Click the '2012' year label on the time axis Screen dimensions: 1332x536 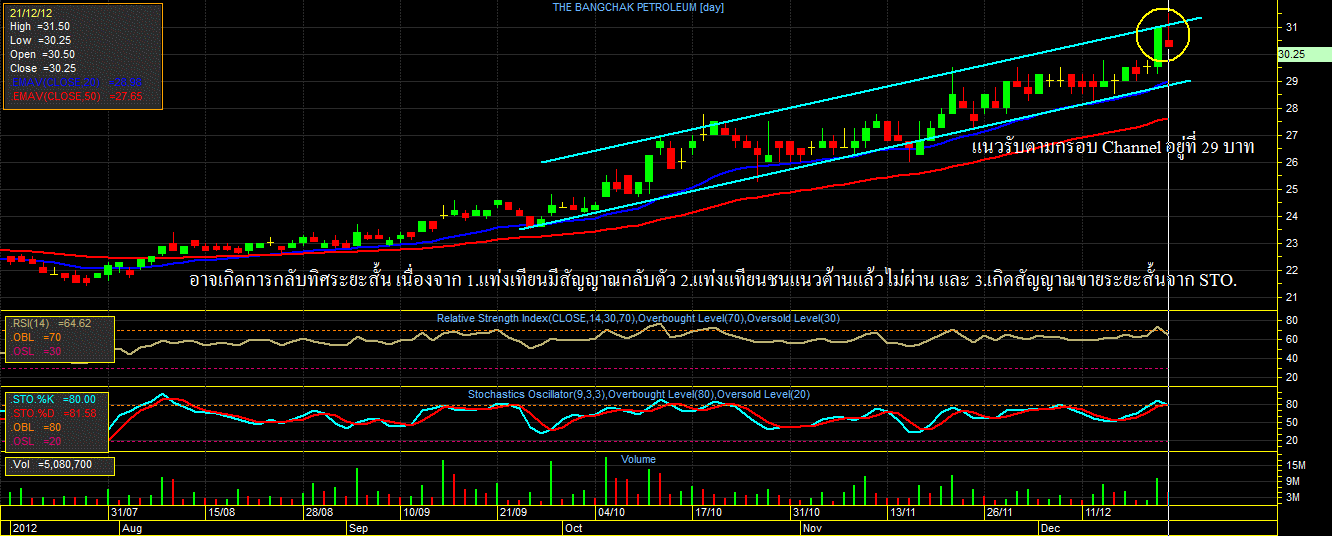click(23, 527)
